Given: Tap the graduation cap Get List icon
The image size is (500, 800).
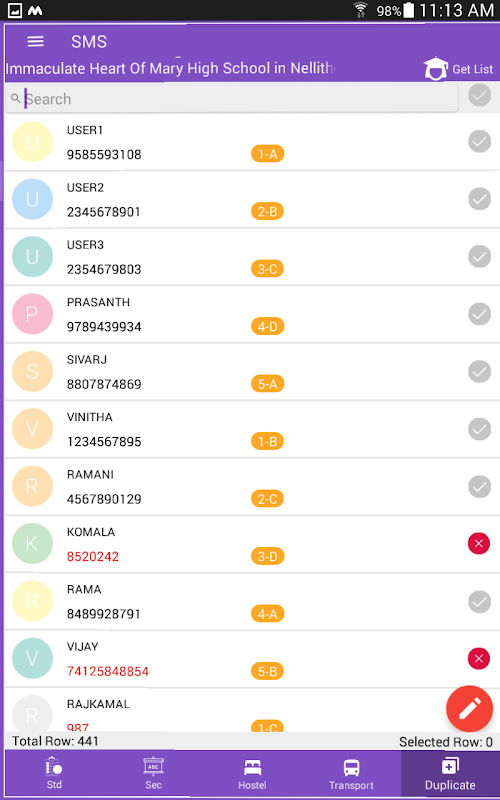Looking at the screenshot, I should pyautogui.click(x=436, y=68).
